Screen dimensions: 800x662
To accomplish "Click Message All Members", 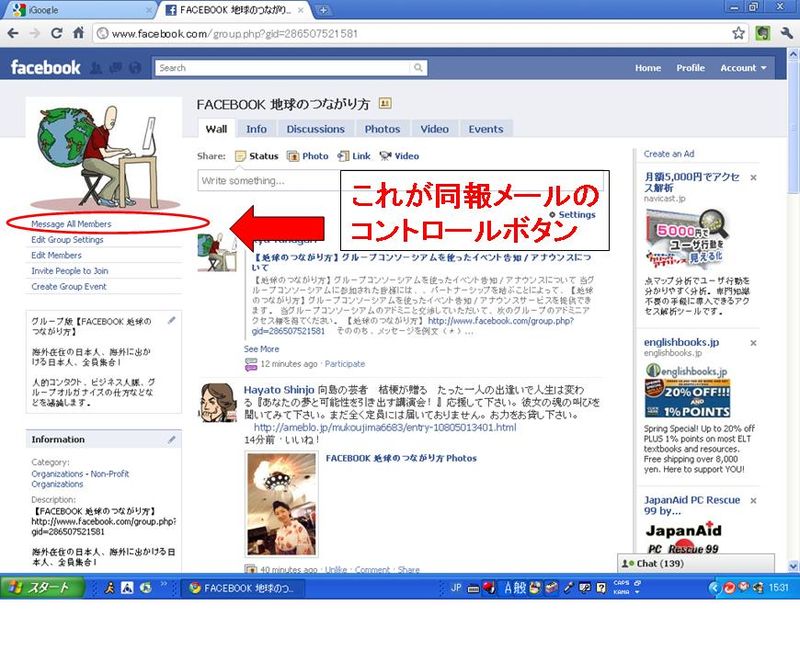I will pos(71,224).
